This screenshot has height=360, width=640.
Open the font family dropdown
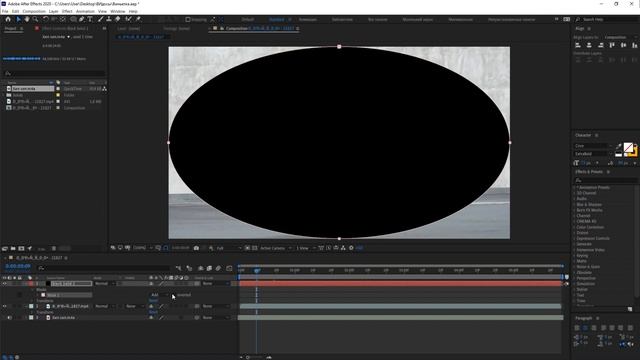[x=593, y=146]
